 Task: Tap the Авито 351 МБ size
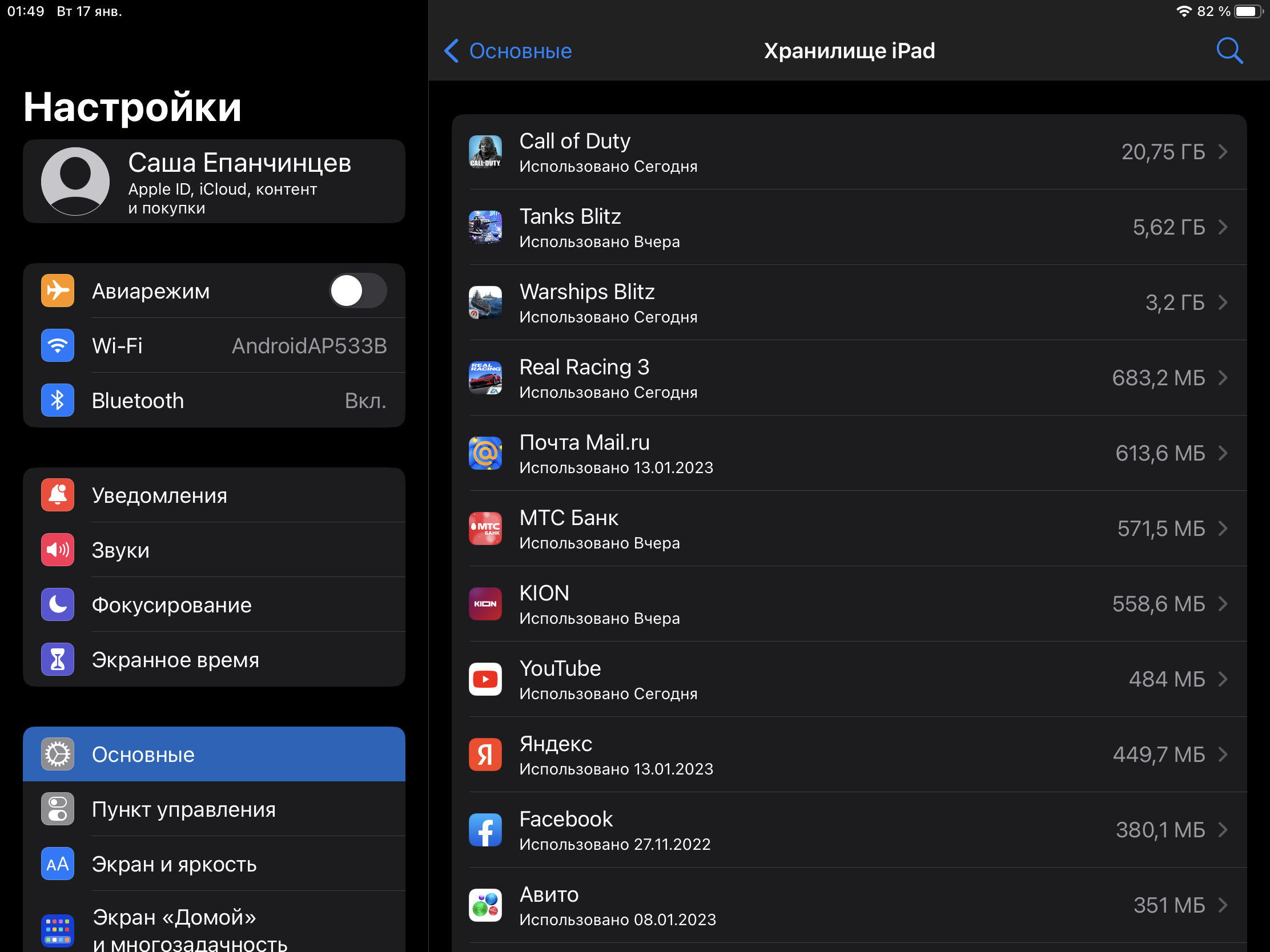click(1169, 906)
